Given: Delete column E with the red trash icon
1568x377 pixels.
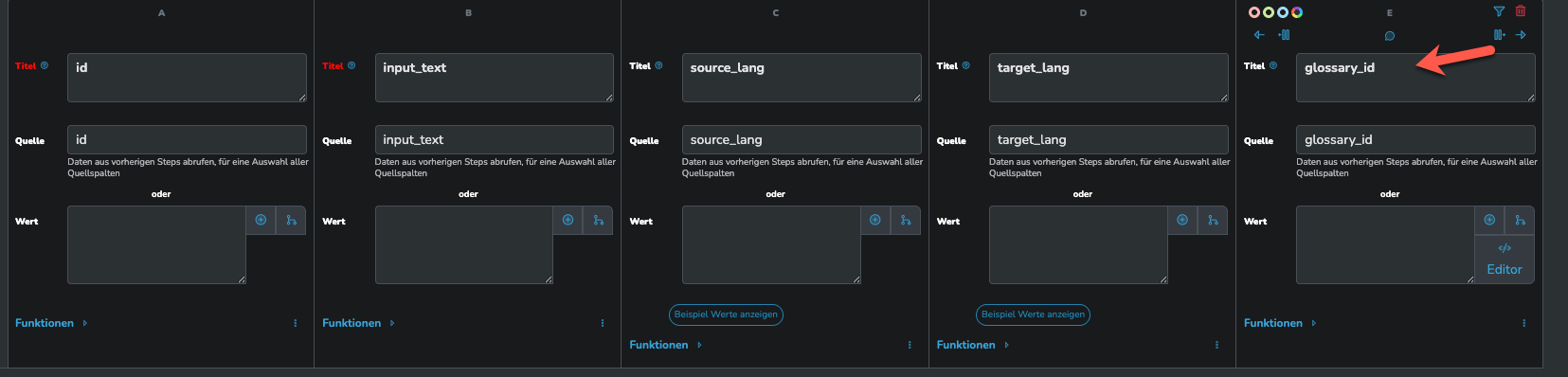Looking at the screenshot, I should (1521, 11).
